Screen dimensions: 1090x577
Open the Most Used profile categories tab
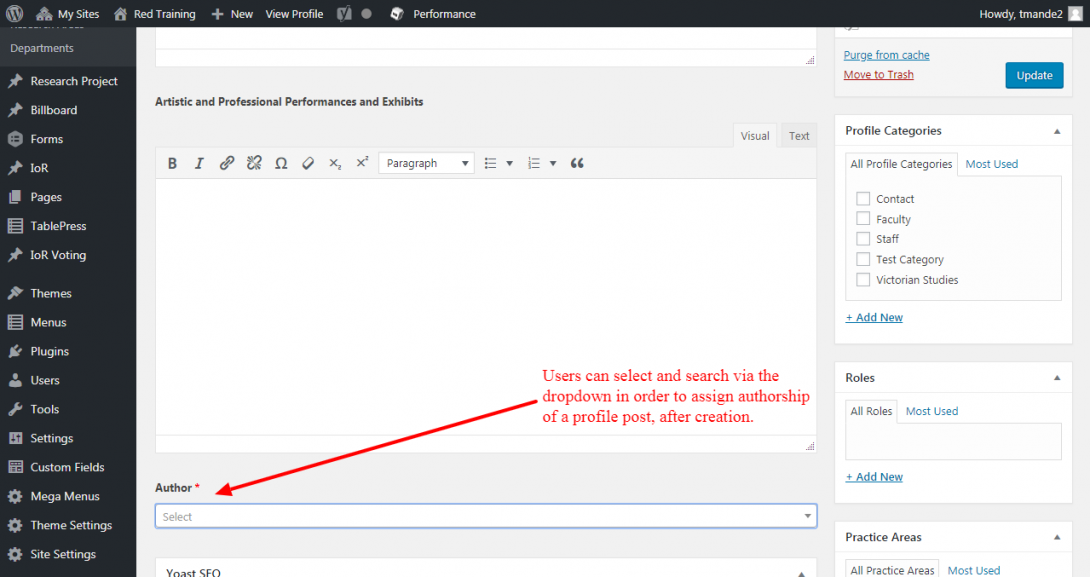click(991, 163)
